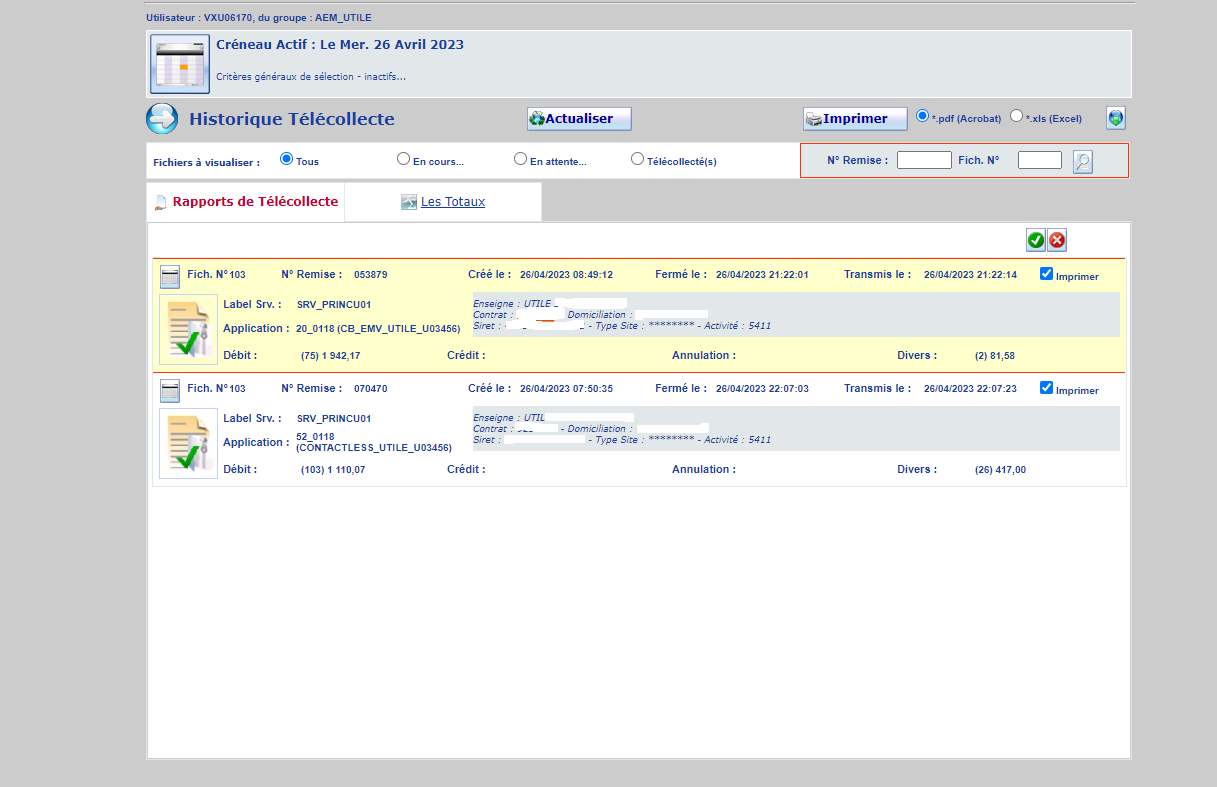This screenshot has height=787, width=1217.
Task: Select the *.xls (Excel) export format
Action: coord(1017,116)
